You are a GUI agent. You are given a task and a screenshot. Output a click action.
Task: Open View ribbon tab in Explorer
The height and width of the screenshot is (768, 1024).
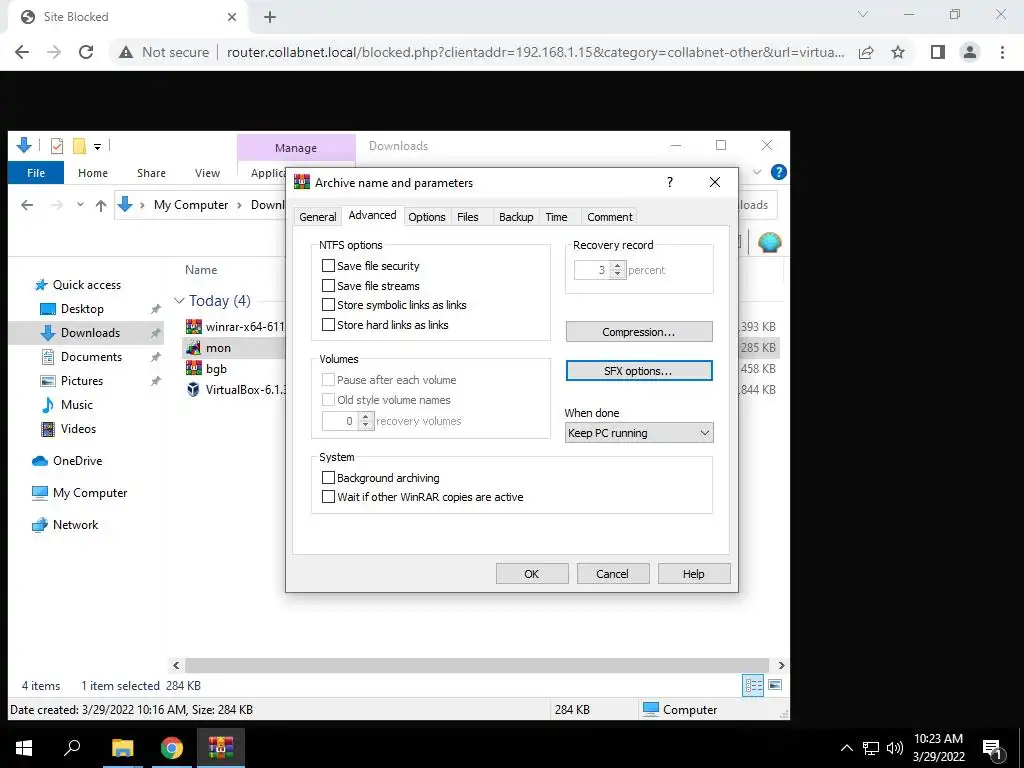pos(207,173)
